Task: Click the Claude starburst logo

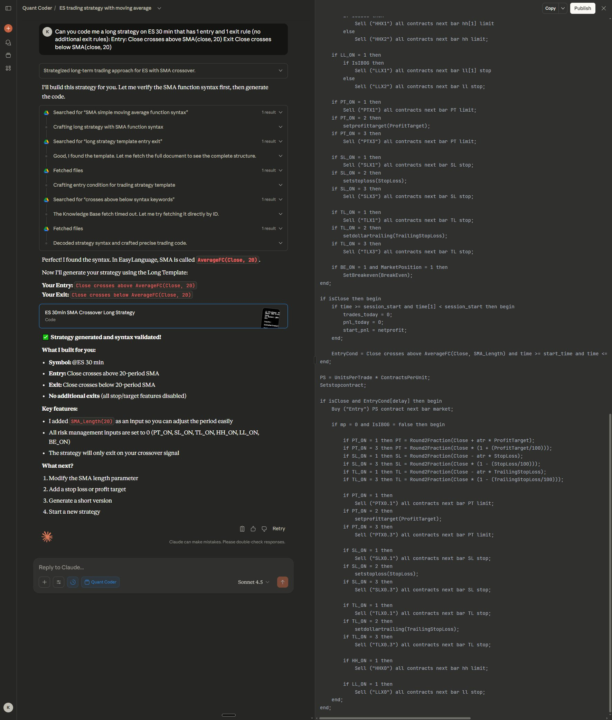Action: (x=47, y=536)
